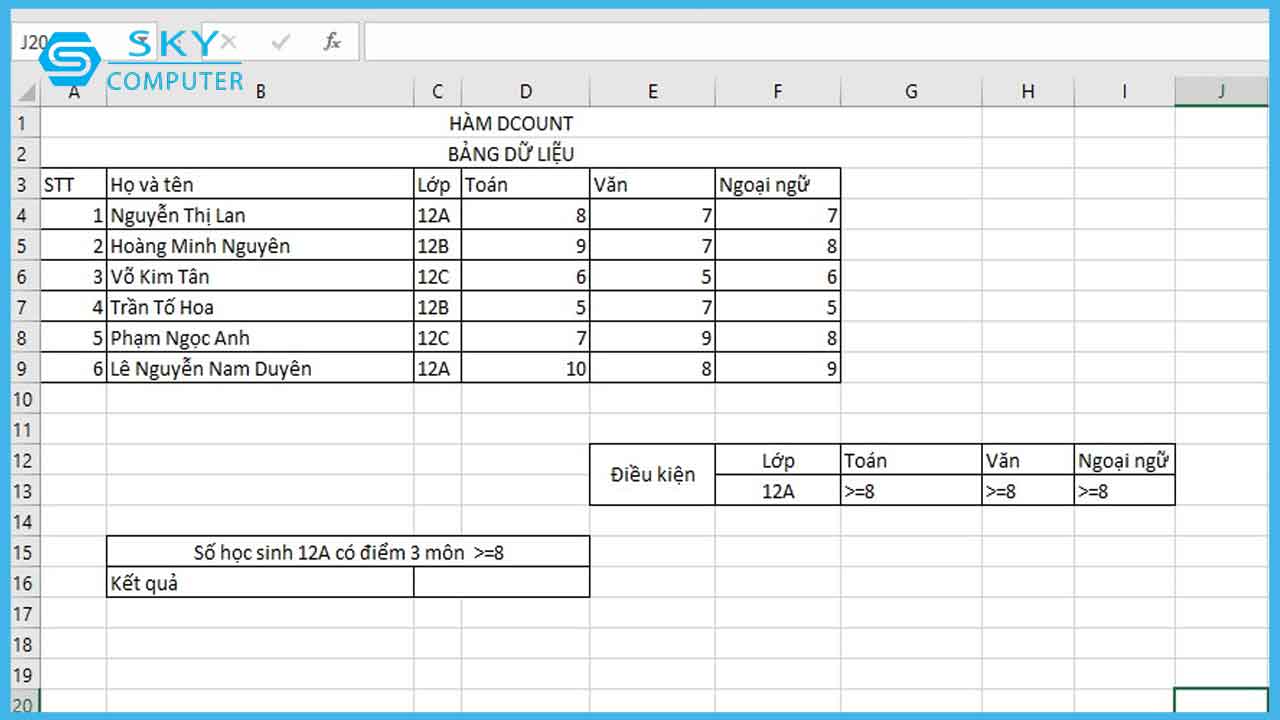The width and height of the screenshot is (1280, 720).
Task: Click the Văn score 9 for Phạm Ngọc Anh
Action: [x=653, y=338]
